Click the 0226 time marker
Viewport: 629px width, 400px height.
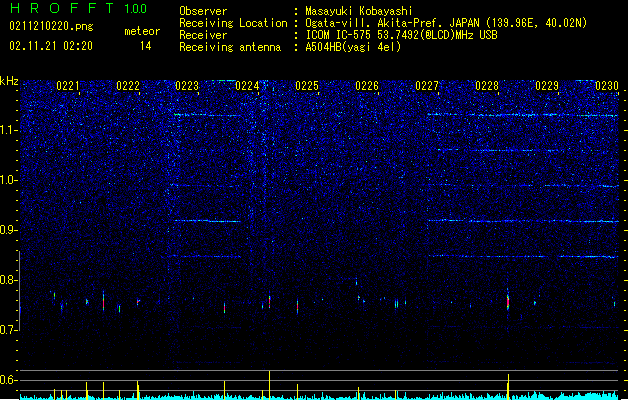367,86
